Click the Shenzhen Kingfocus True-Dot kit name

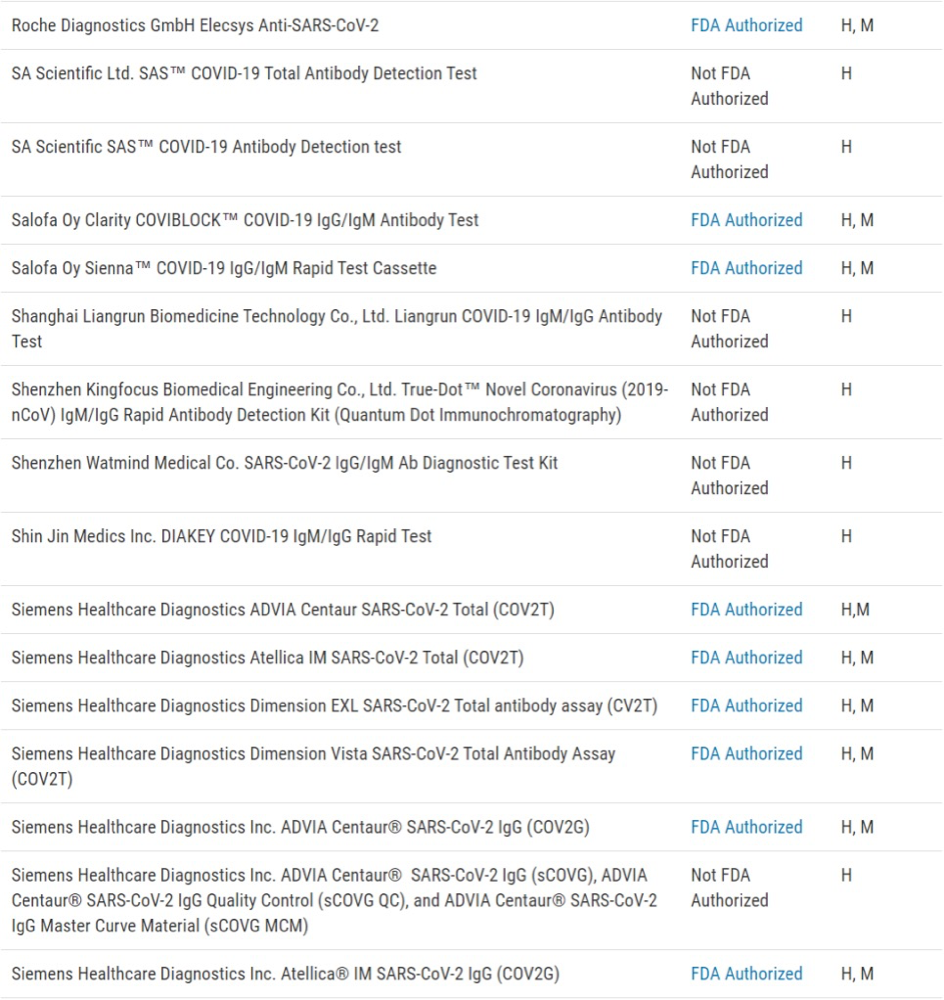tap(340, 402)
